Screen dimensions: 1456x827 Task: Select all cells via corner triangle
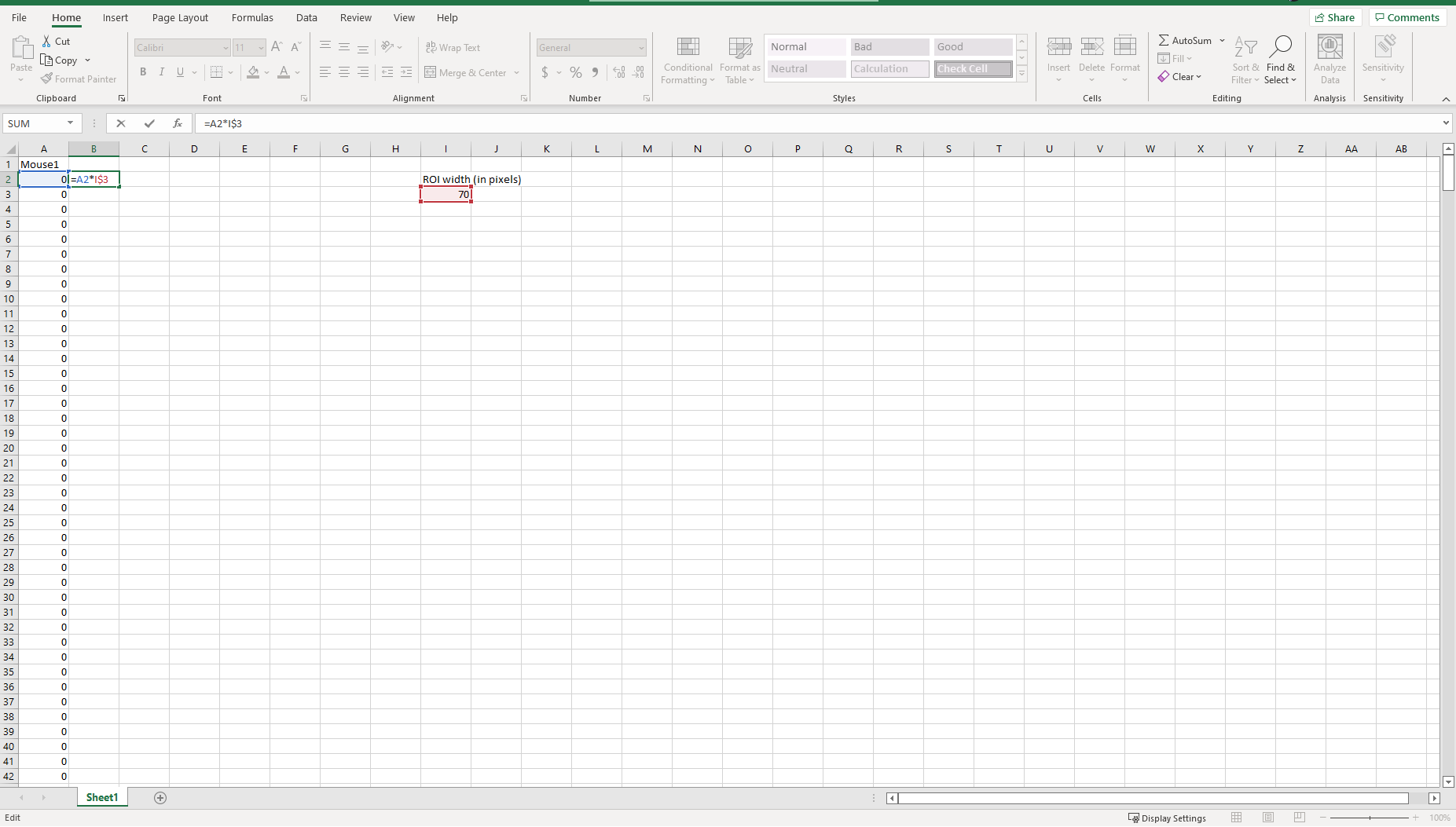click(x=11, y=149)
